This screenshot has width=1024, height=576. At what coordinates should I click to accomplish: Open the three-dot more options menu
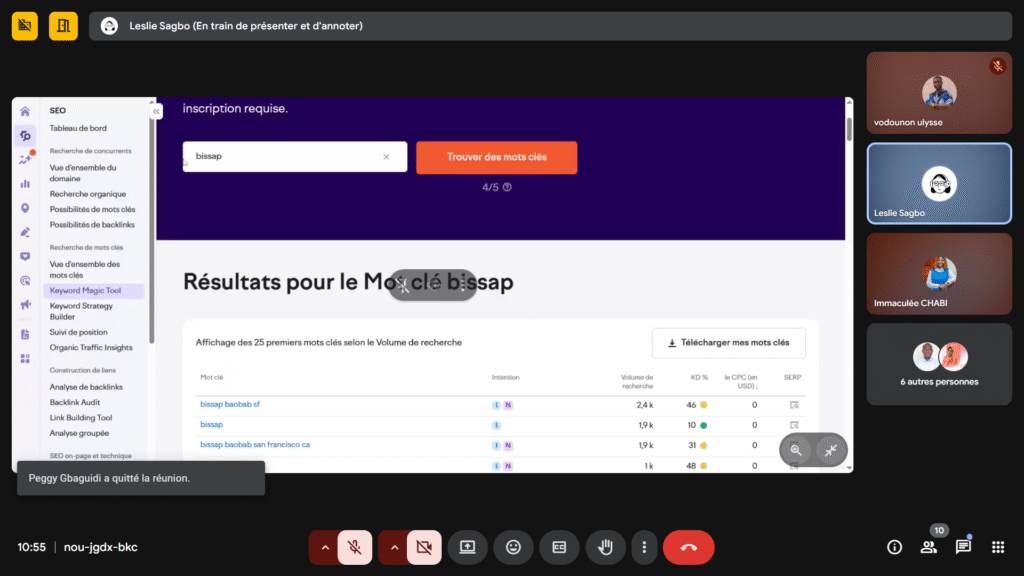(x=645, y=547)
